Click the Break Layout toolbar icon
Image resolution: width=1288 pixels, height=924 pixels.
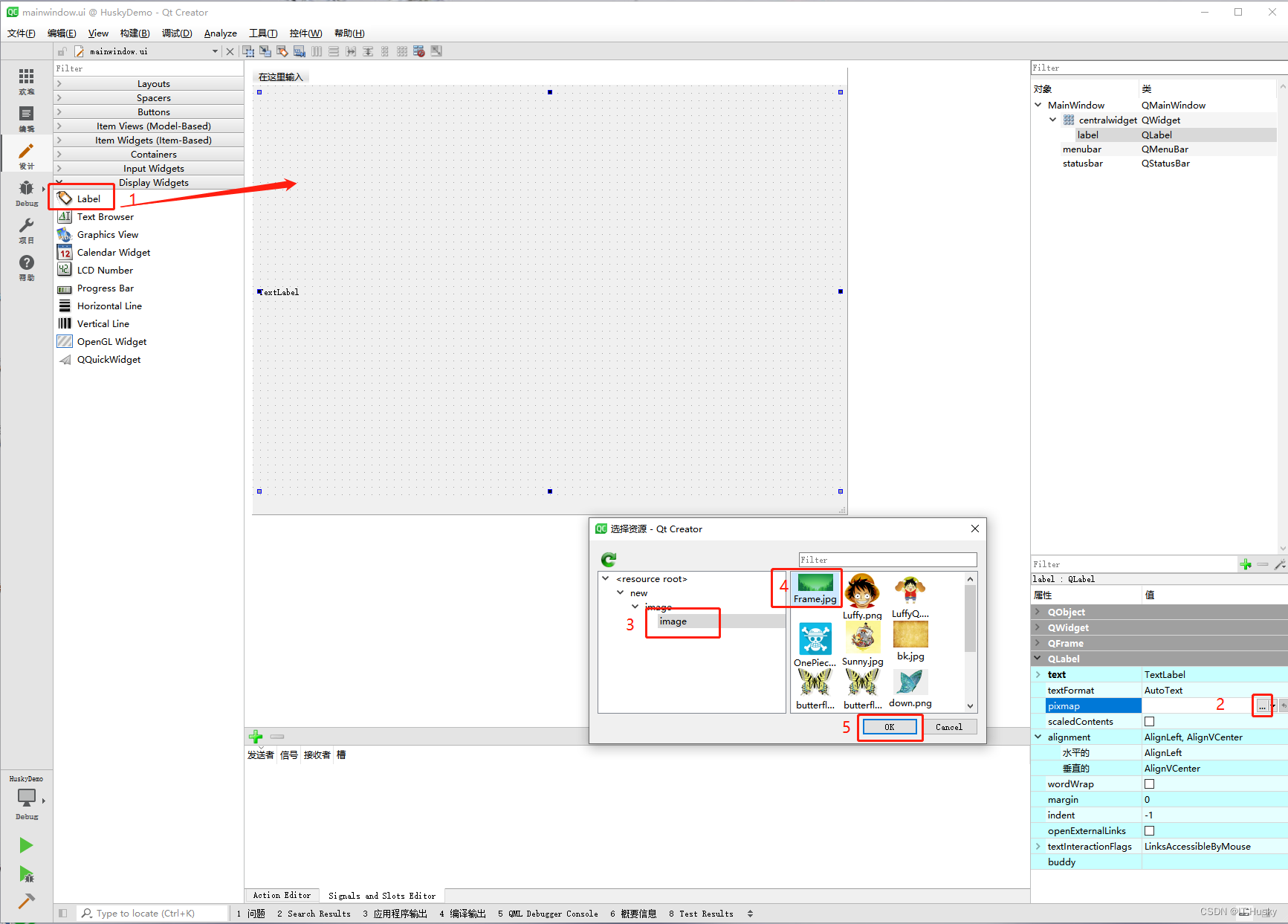(x=419, y=51)
